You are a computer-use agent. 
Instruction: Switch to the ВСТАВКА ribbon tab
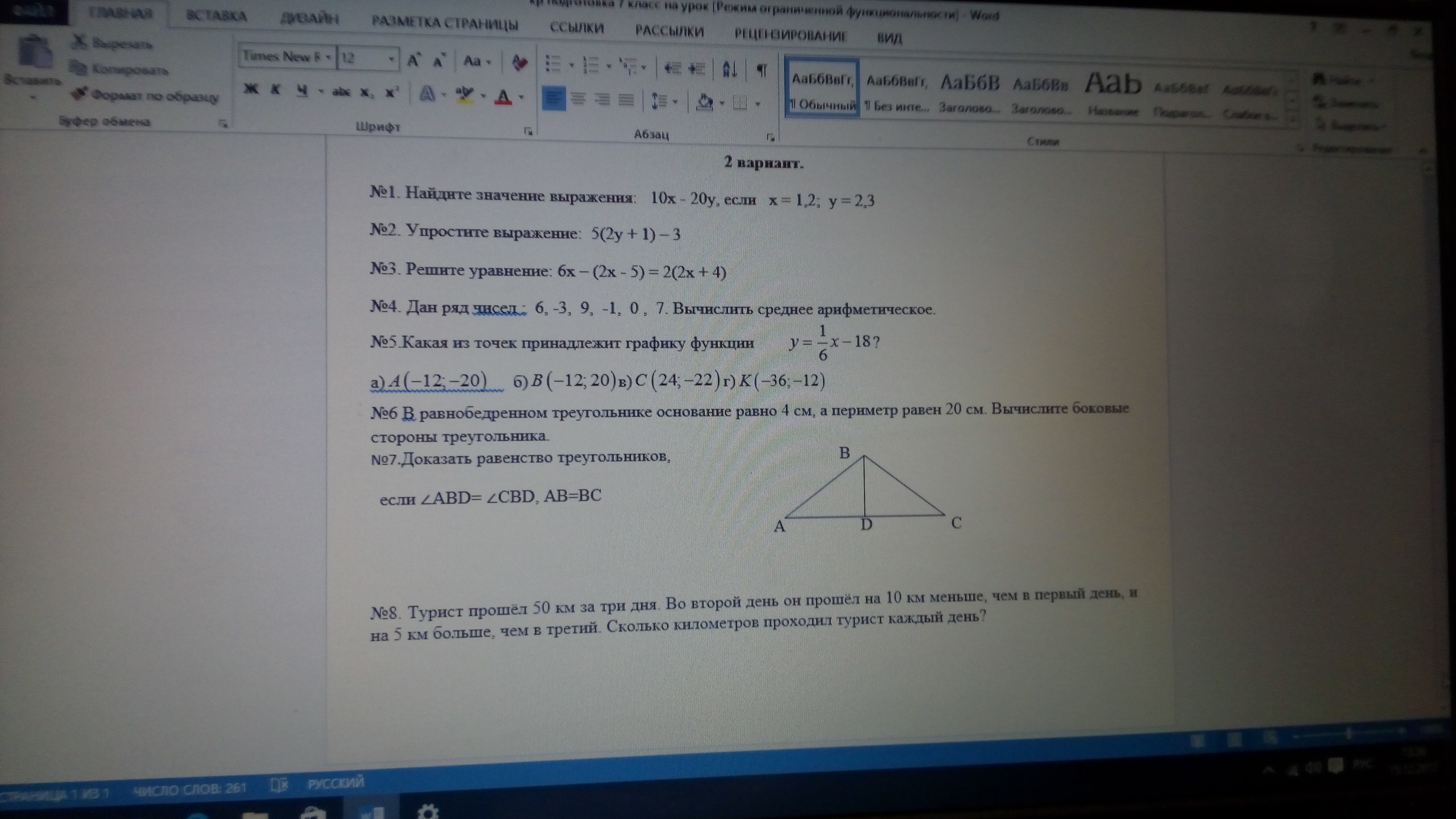pos(217,16)
